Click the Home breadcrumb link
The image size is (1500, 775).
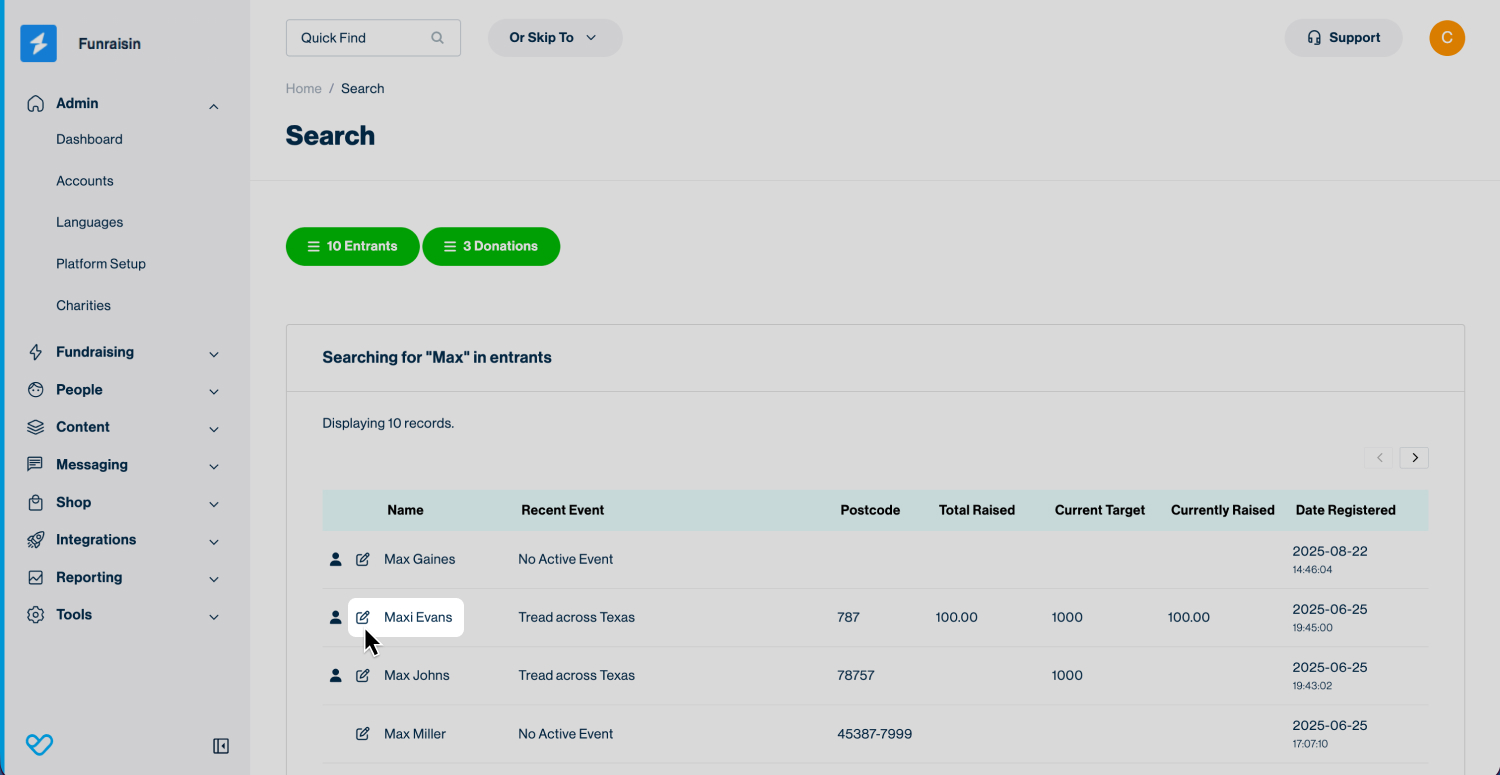tap(303, 89)
